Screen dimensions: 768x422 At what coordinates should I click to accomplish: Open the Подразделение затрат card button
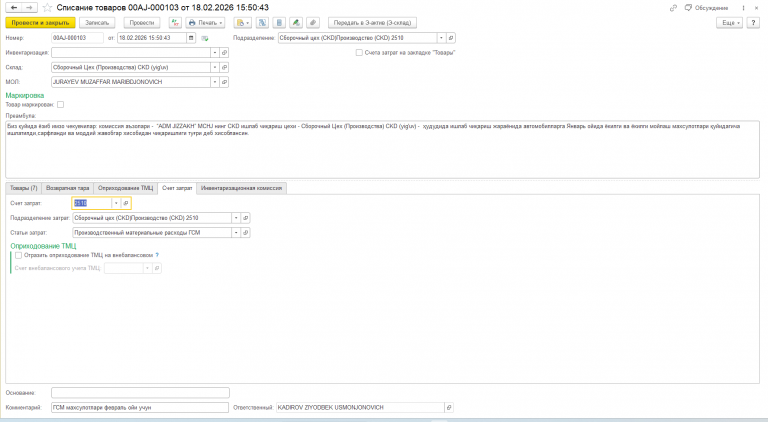click(x=246, y=218)
